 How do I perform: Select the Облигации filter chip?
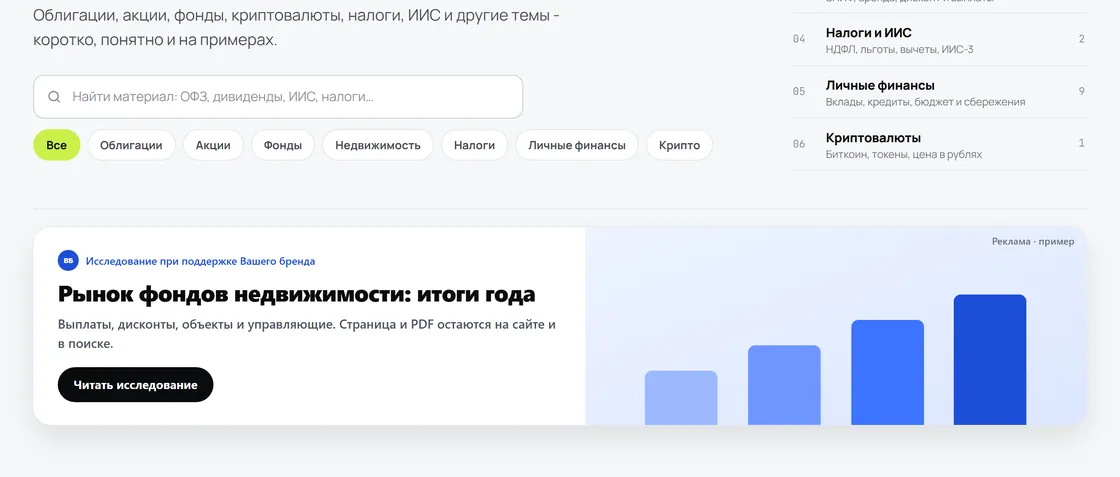pos(131,146)
